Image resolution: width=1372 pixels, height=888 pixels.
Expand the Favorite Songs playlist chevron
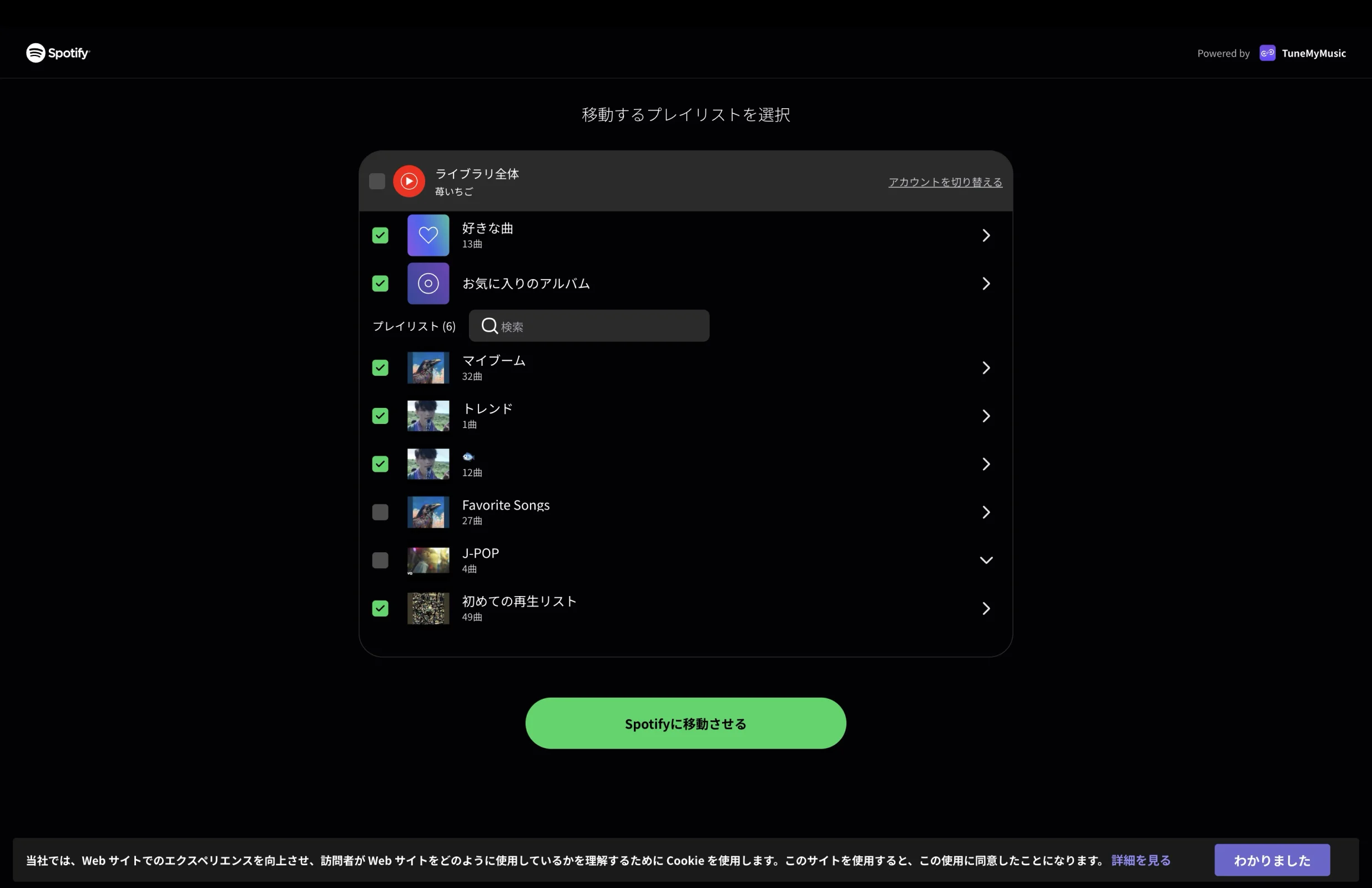pyautogui.click(x=986, y=512)
